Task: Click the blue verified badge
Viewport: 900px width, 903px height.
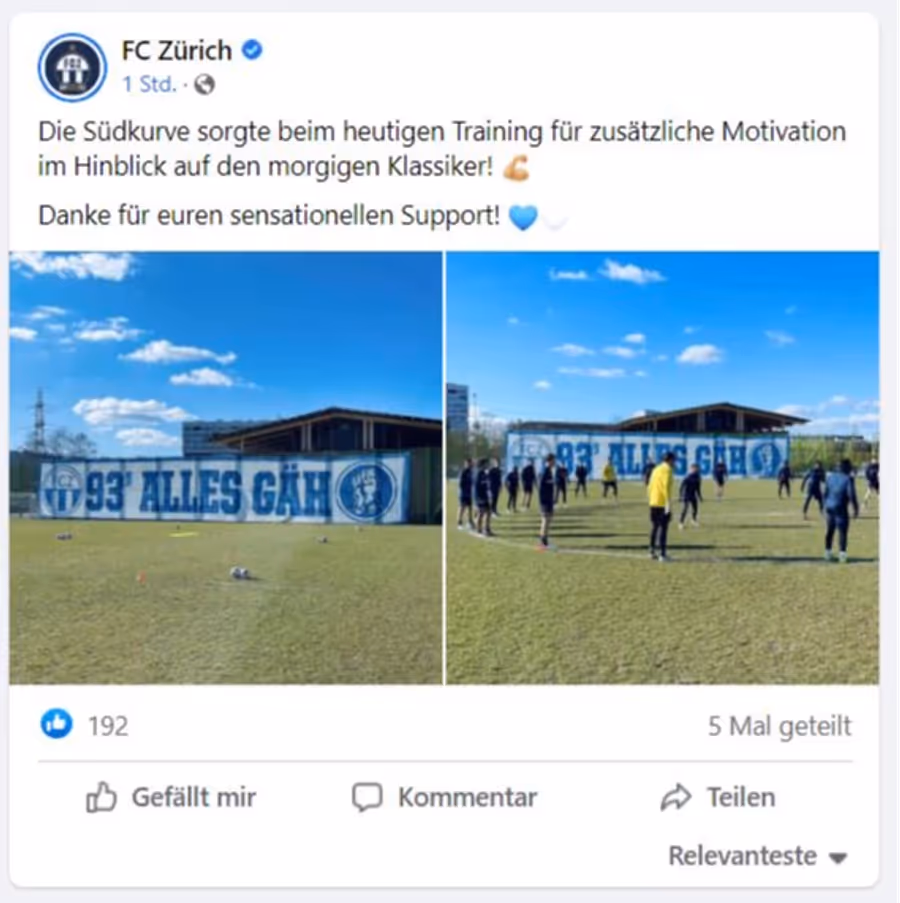Action: pyautogui.click(x=252, y=50)
